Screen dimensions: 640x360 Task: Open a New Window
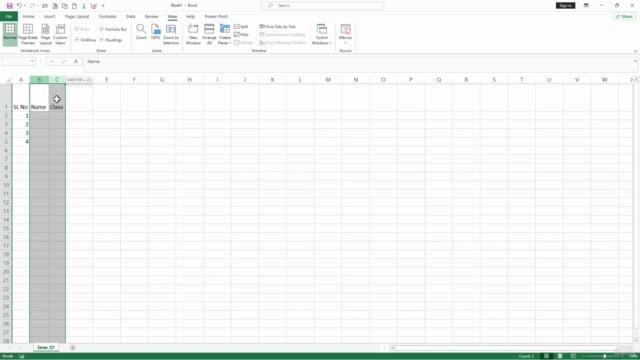pos(193,34)
